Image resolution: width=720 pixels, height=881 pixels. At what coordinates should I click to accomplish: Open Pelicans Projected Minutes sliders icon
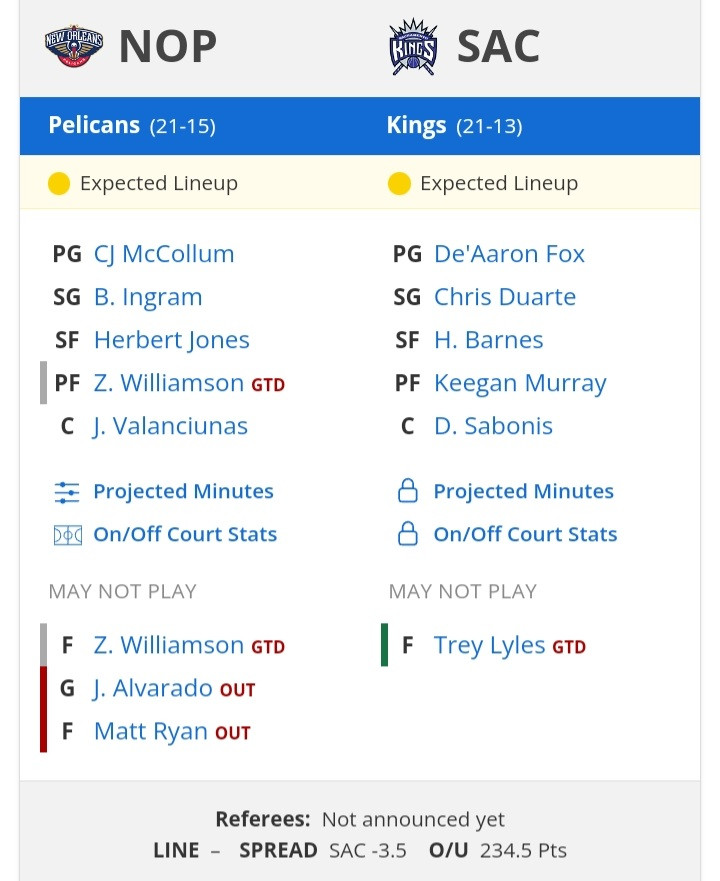click(67, 492)
